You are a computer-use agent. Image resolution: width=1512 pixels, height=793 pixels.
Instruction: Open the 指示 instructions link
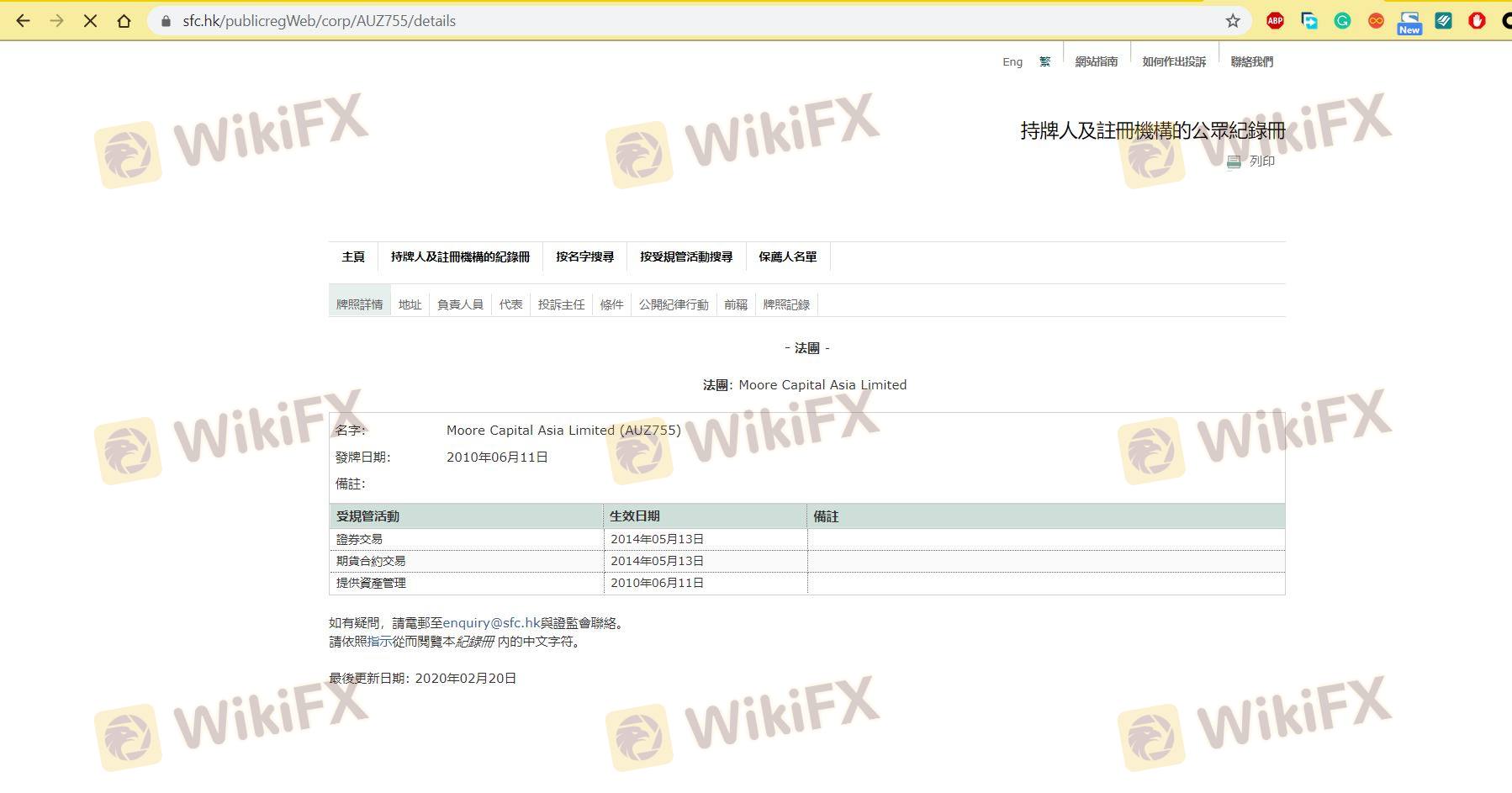[379, 642]
